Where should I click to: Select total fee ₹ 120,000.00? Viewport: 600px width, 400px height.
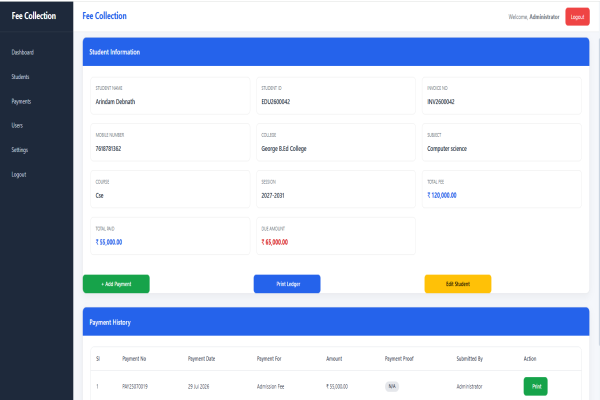click(x=442, y=196)
